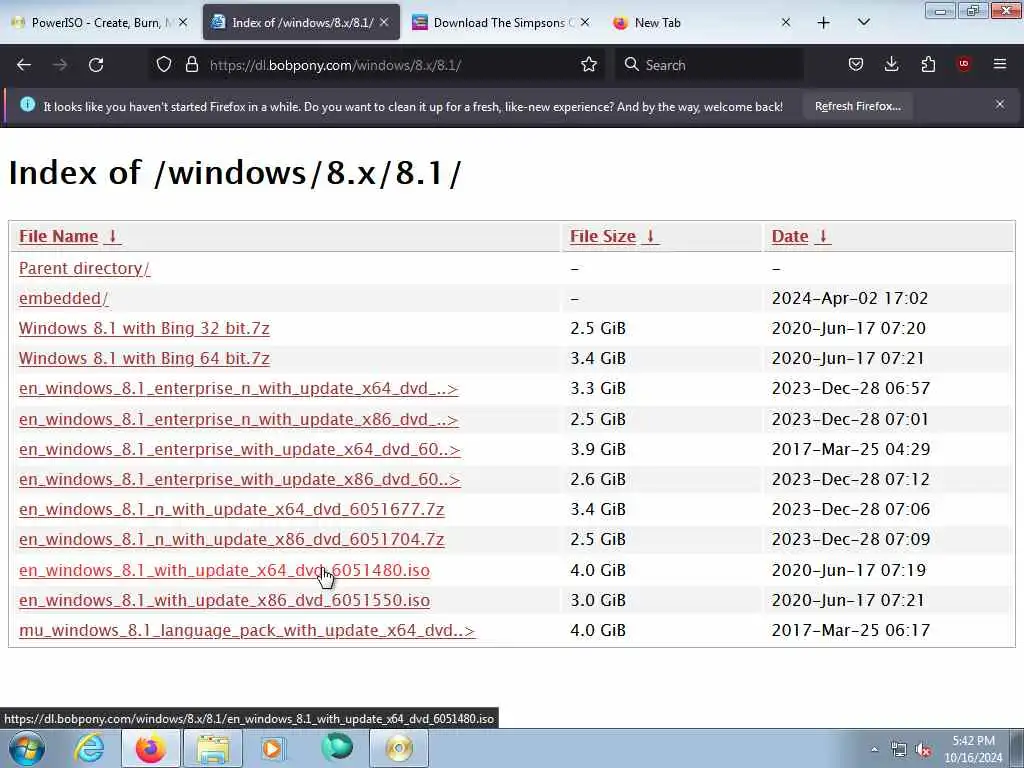
Task: Open en_windows_8.1_enterprise_n_with_update_x86 link
Action: 238,419
